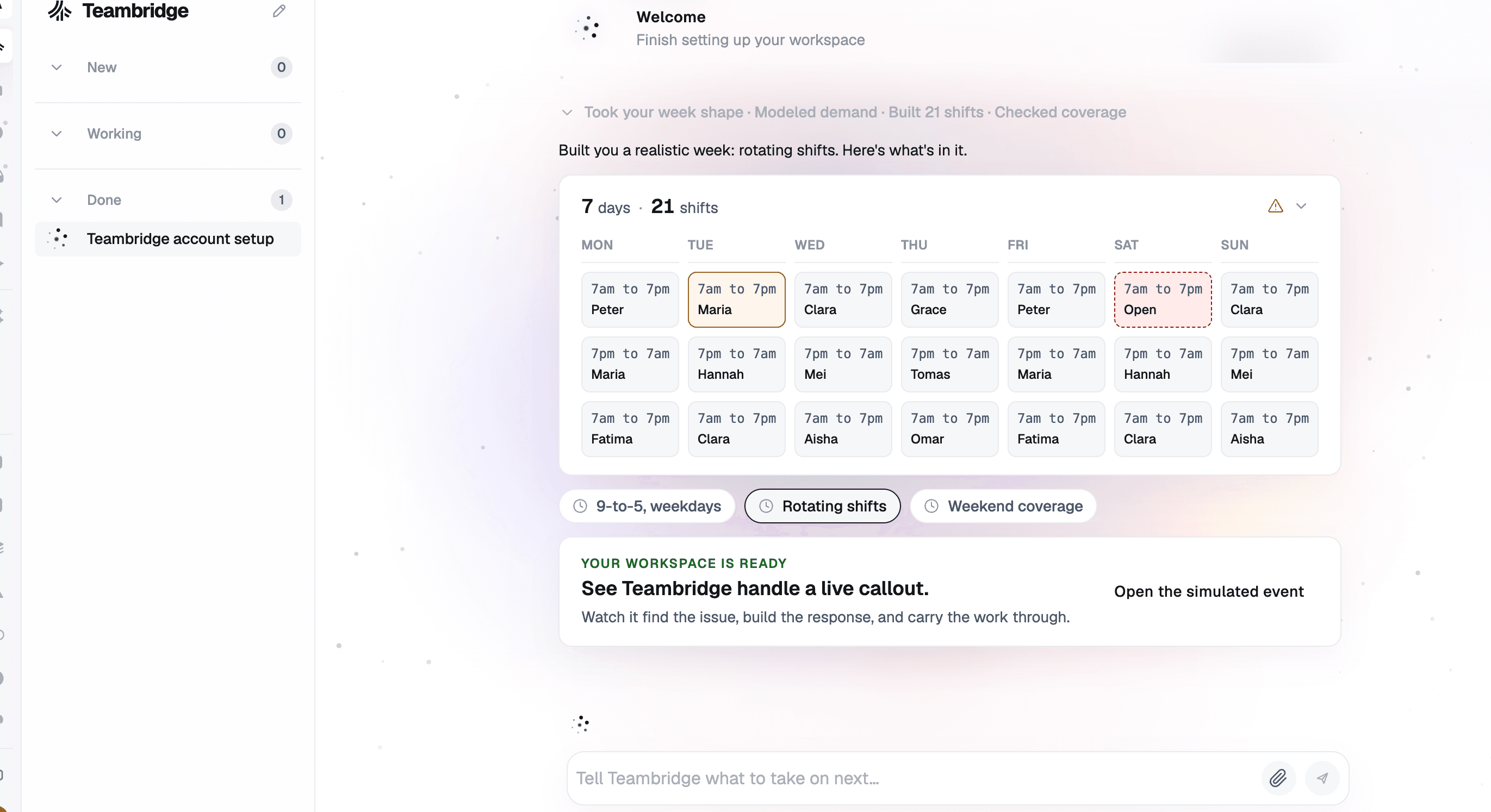Click the Done count badge

pyautogui.click(x=281, y=200)
